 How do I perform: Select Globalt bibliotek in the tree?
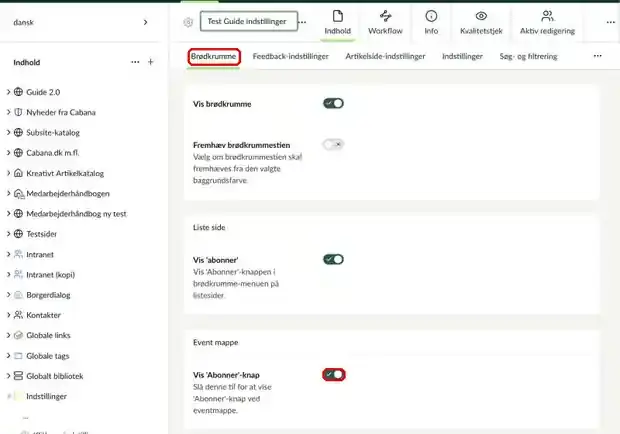coord(55,376)
